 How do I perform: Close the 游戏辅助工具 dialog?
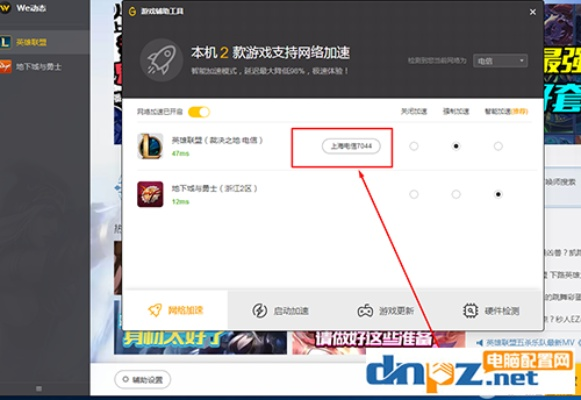(533, 12)
